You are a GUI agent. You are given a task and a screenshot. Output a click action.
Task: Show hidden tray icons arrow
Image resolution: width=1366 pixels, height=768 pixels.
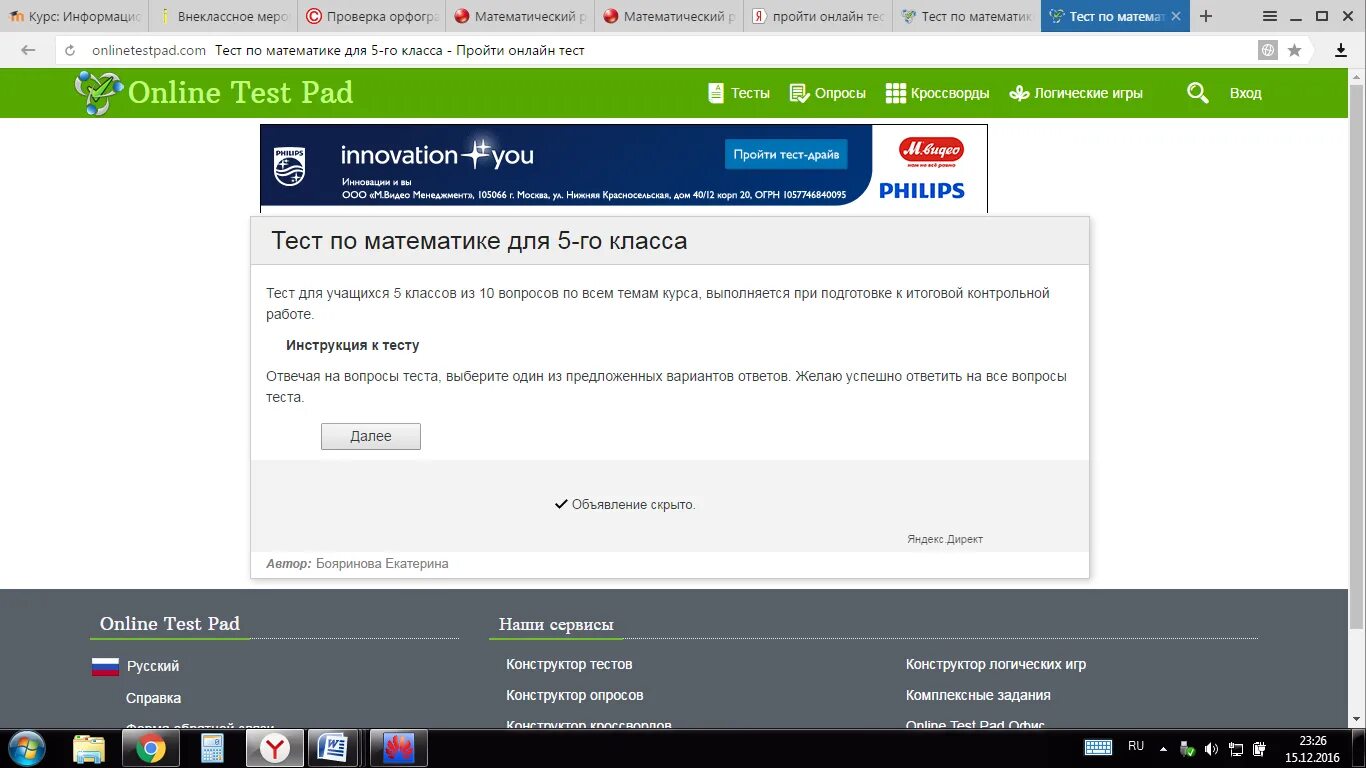tap(1163, 748)
